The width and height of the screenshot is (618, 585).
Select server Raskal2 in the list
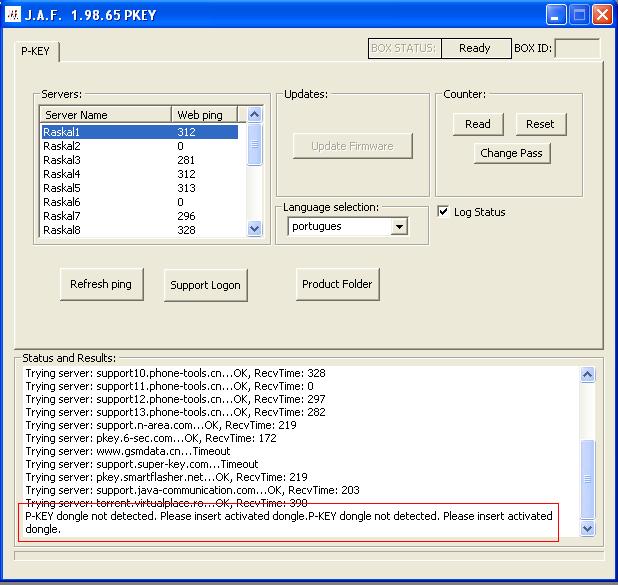click(140, 146)
